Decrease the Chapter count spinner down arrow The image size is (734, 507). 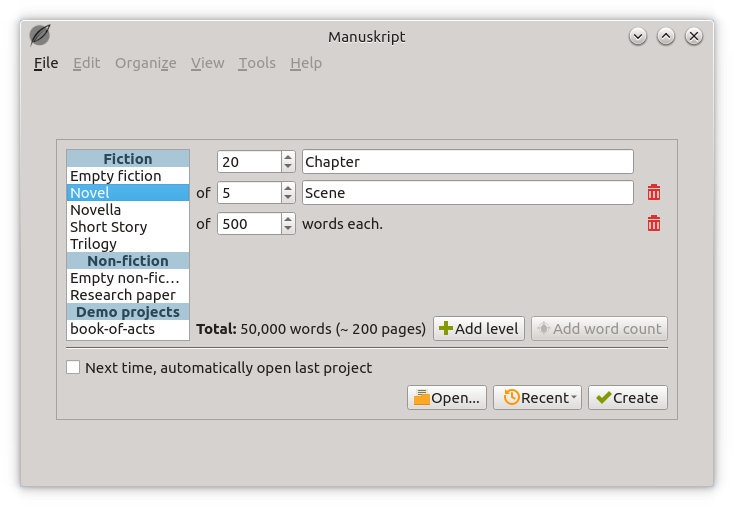[288, 167]
